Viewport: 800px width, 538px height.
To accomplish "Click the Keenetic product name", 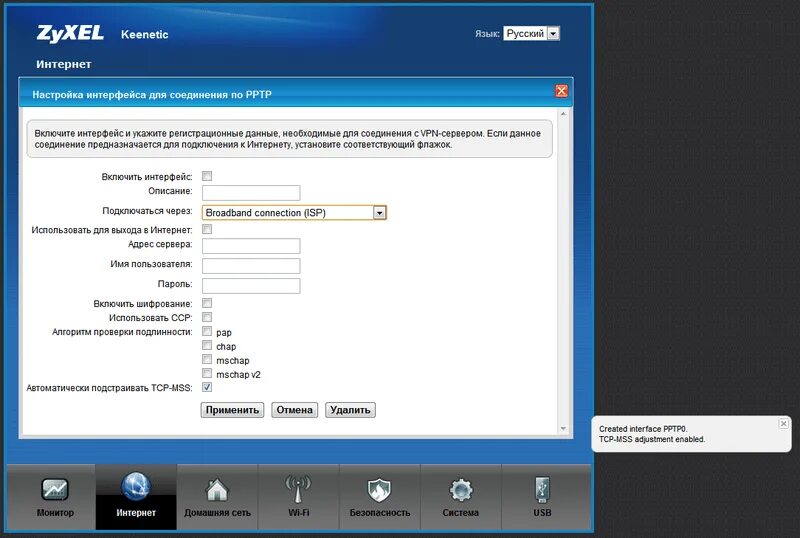I will pyautogui.click(x=144, y=34).
